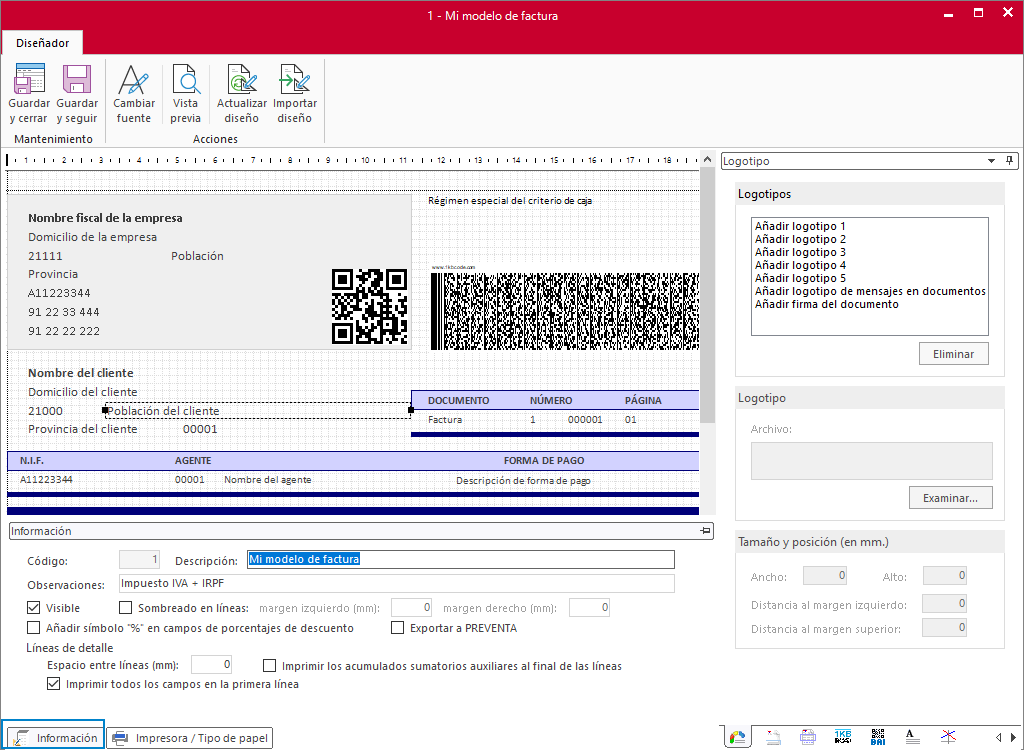Toggle the Información panel pin
Viewport: 1024px width, 750px height.
click(705, 531)
